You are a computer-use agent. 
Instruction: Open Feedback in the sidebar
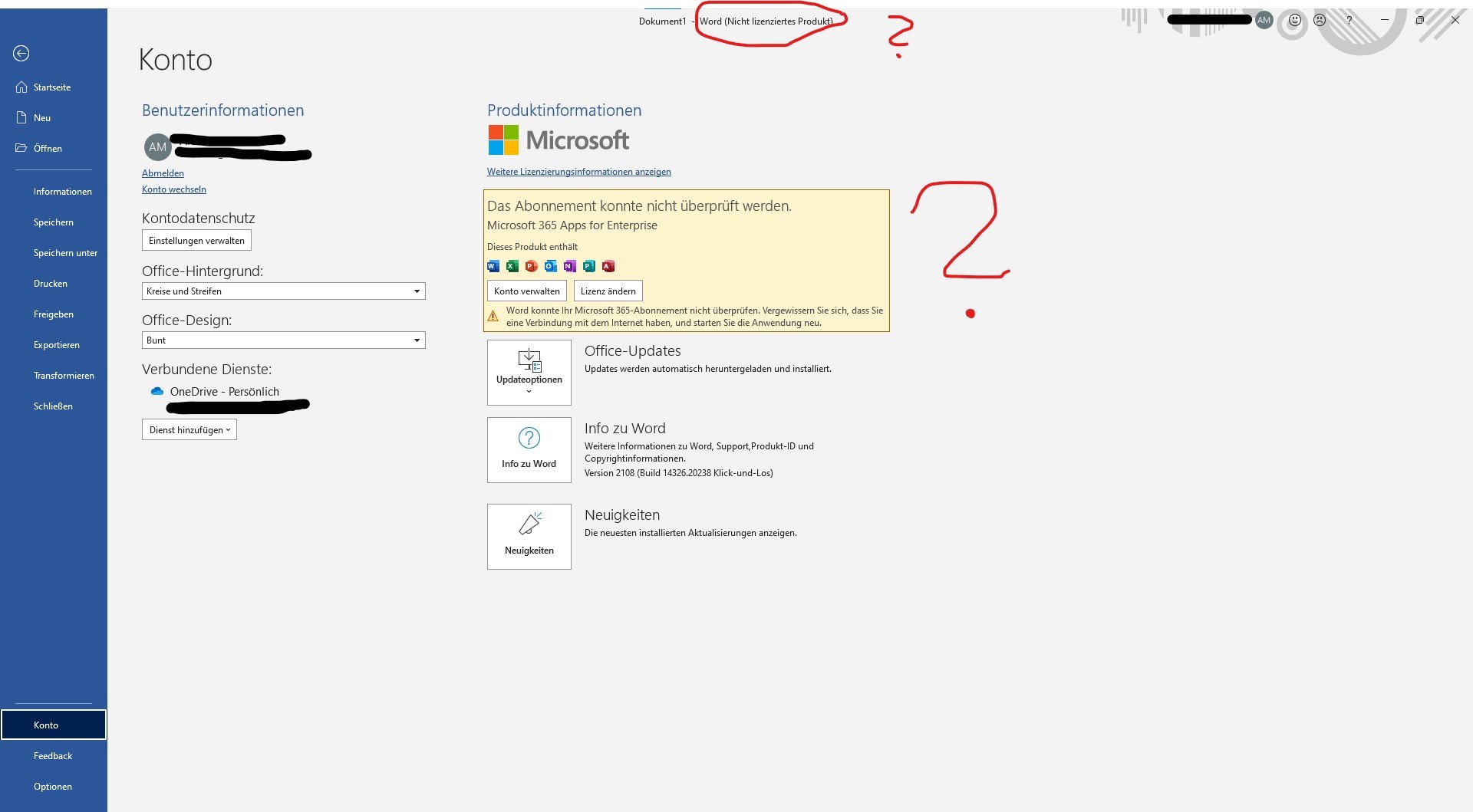pos(54,756)
